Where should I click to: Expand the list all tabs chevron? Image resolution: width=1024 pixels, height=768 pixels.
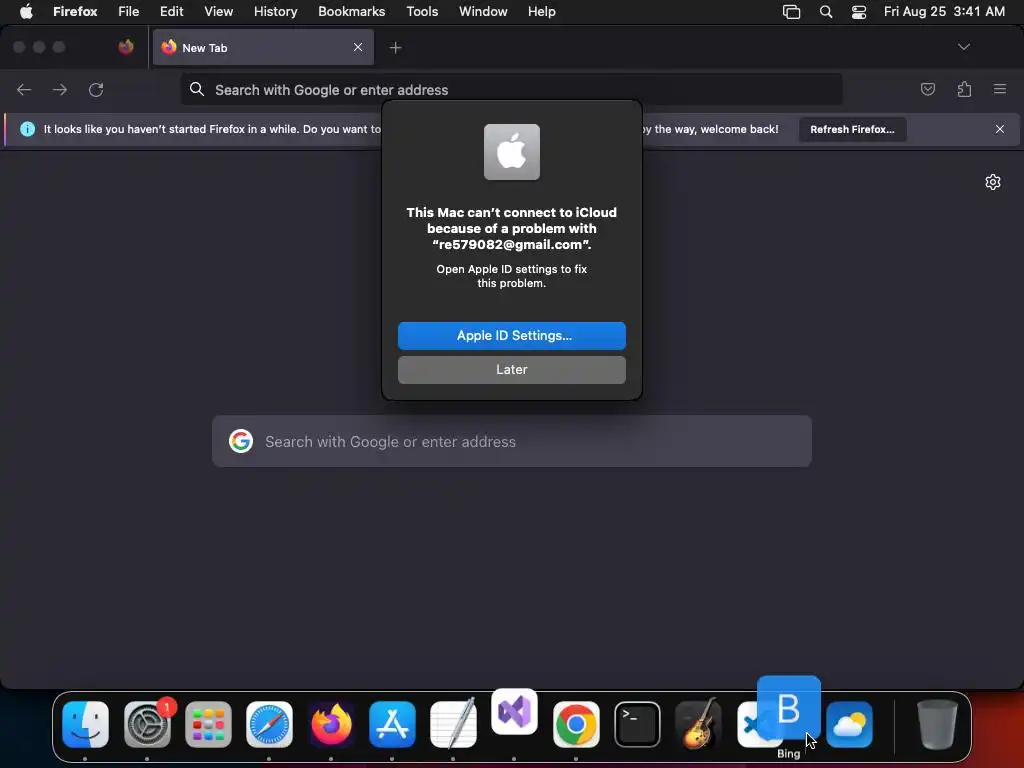pos(963,47)
